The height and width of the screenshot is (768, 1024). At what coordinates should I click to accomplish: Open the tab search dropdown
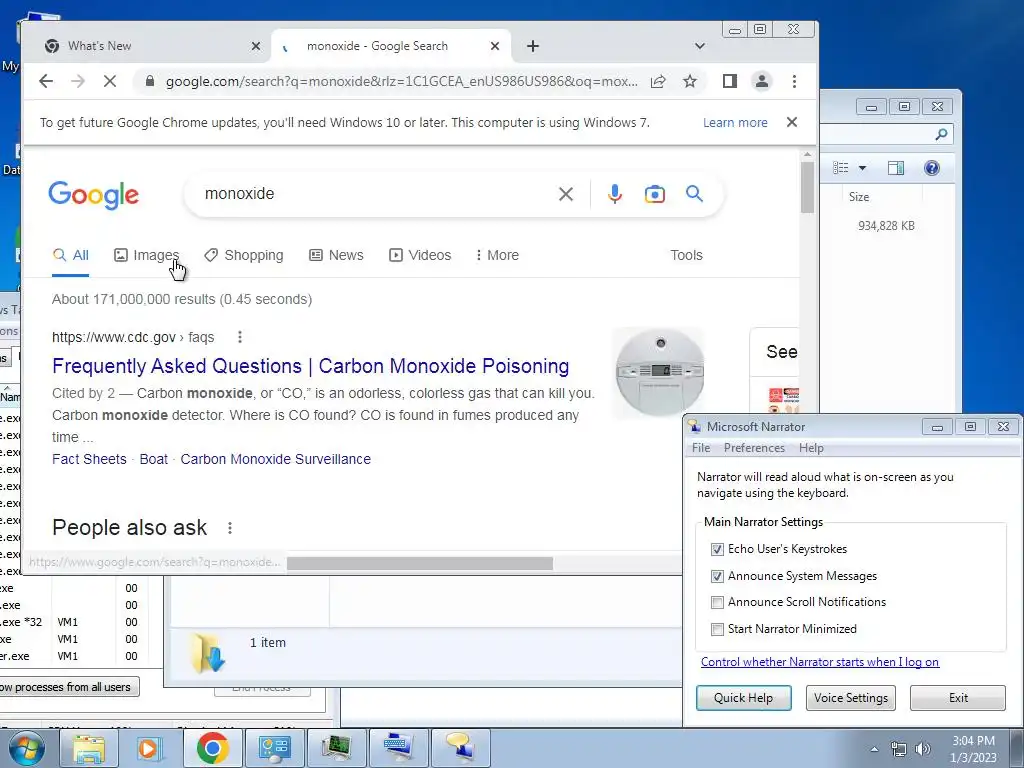pos(699,46)
